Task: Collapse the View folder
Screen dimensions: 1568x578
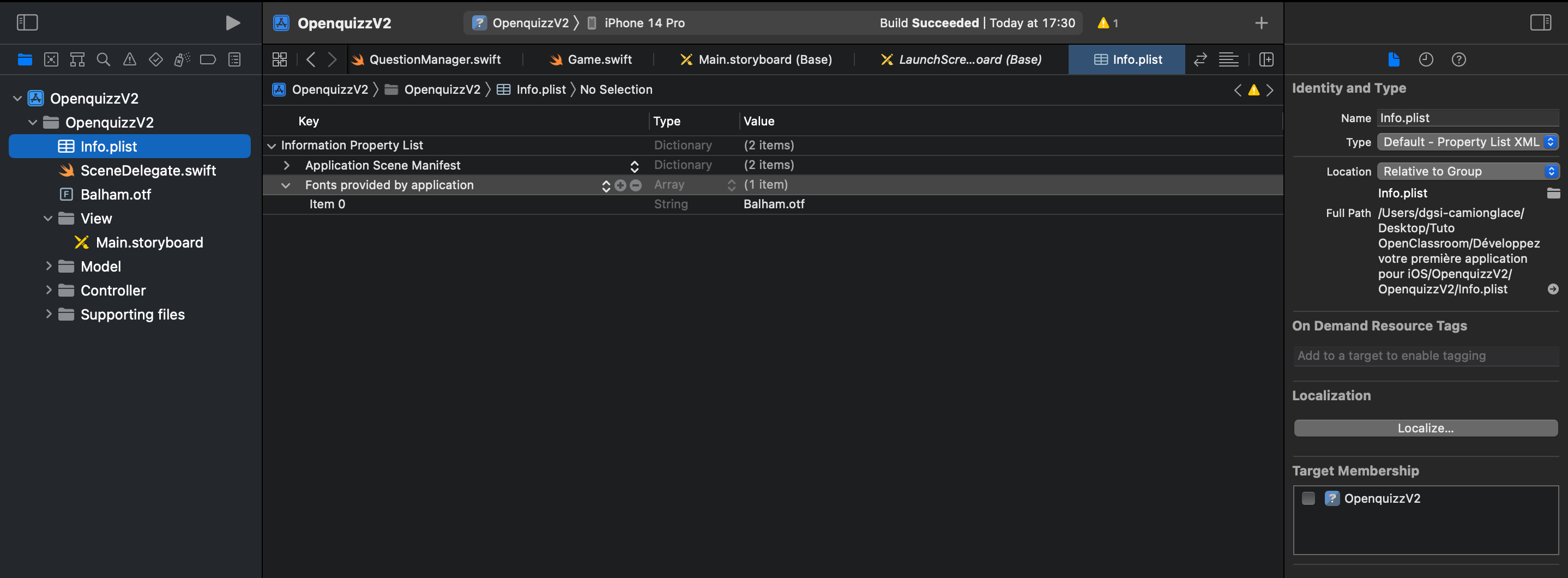Action: pos(48,218)
